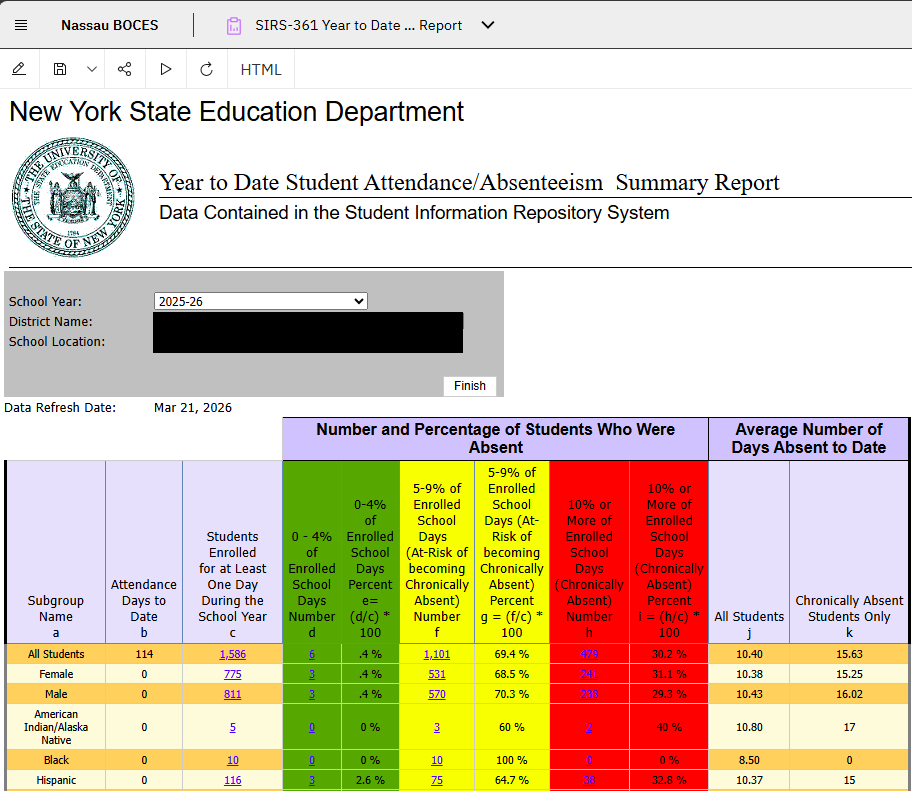
Task: Open All Students chronically absent link 479
Action: (589, 654)
